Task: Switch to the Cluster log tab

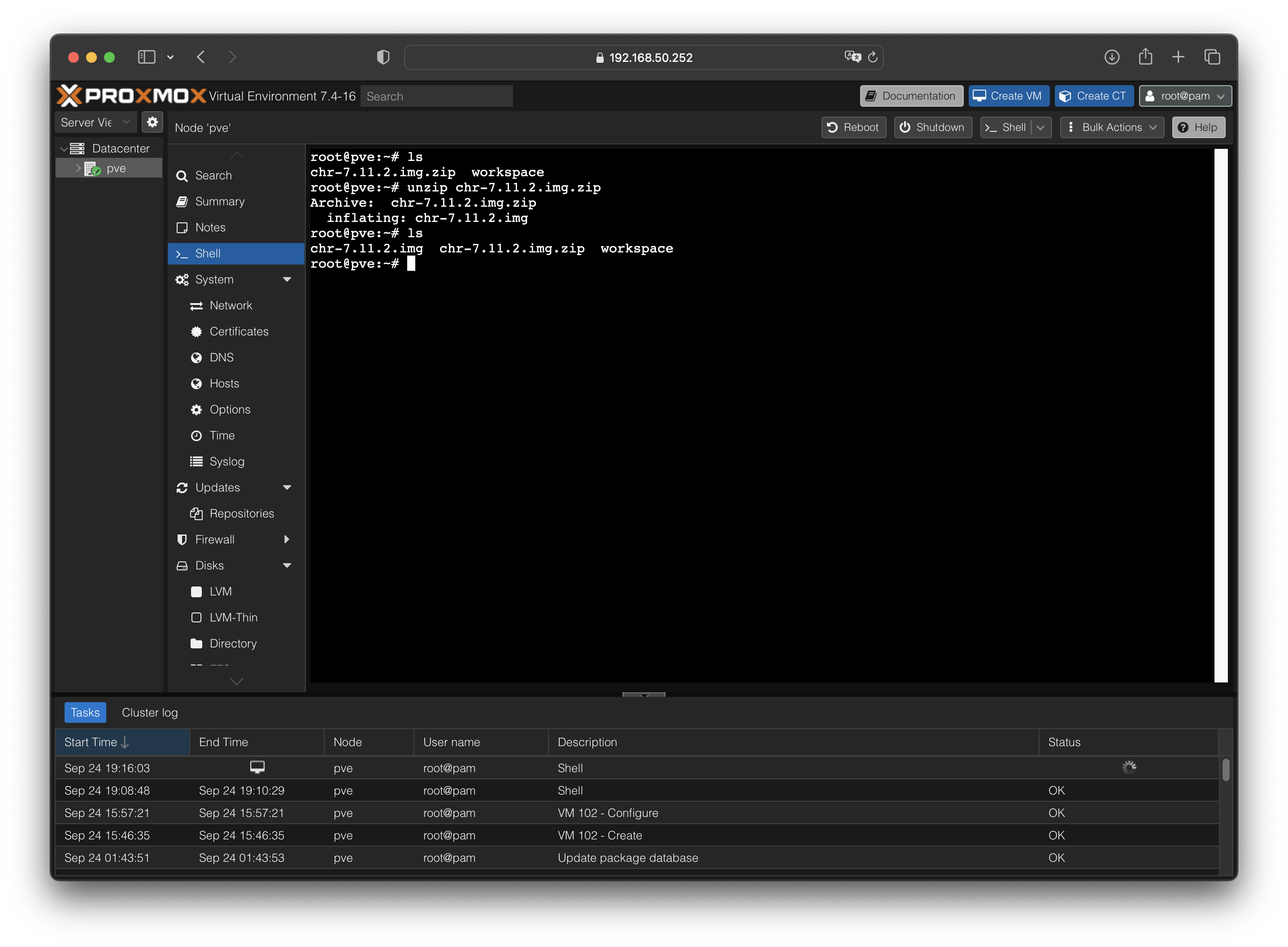Action: 150,712
